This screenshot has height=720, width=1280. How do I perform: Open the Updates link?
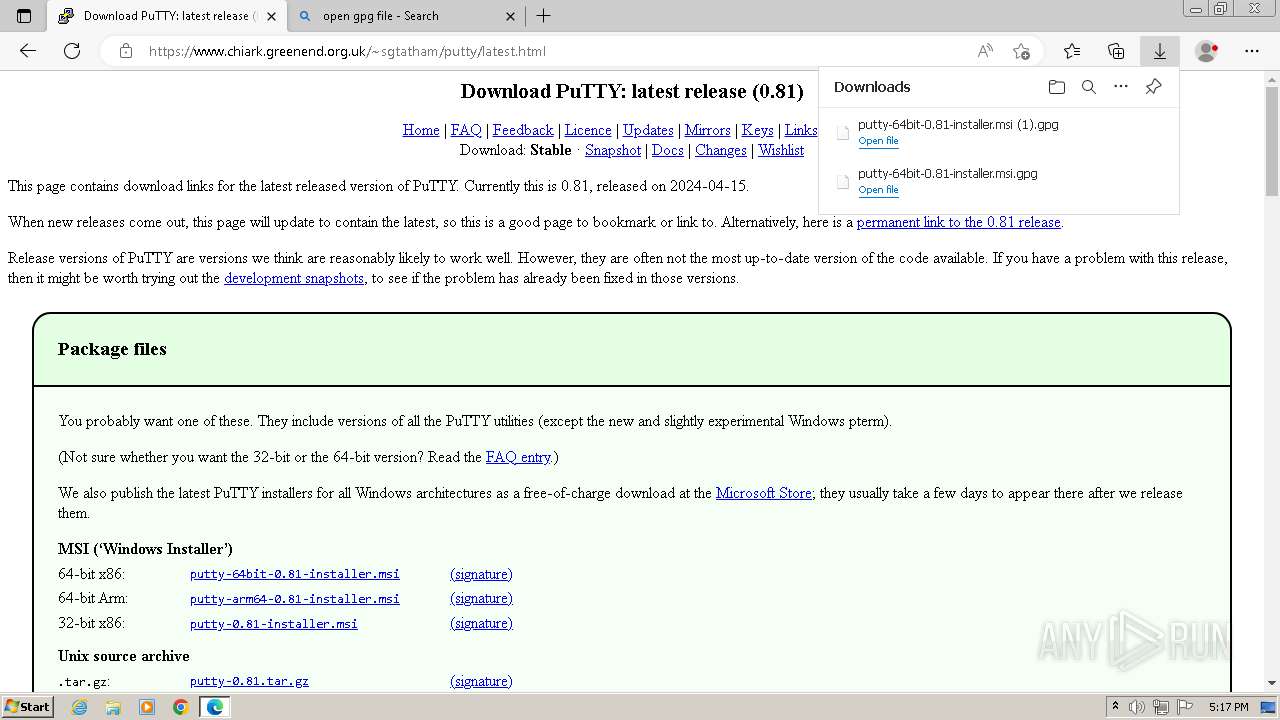pos(648,130)
